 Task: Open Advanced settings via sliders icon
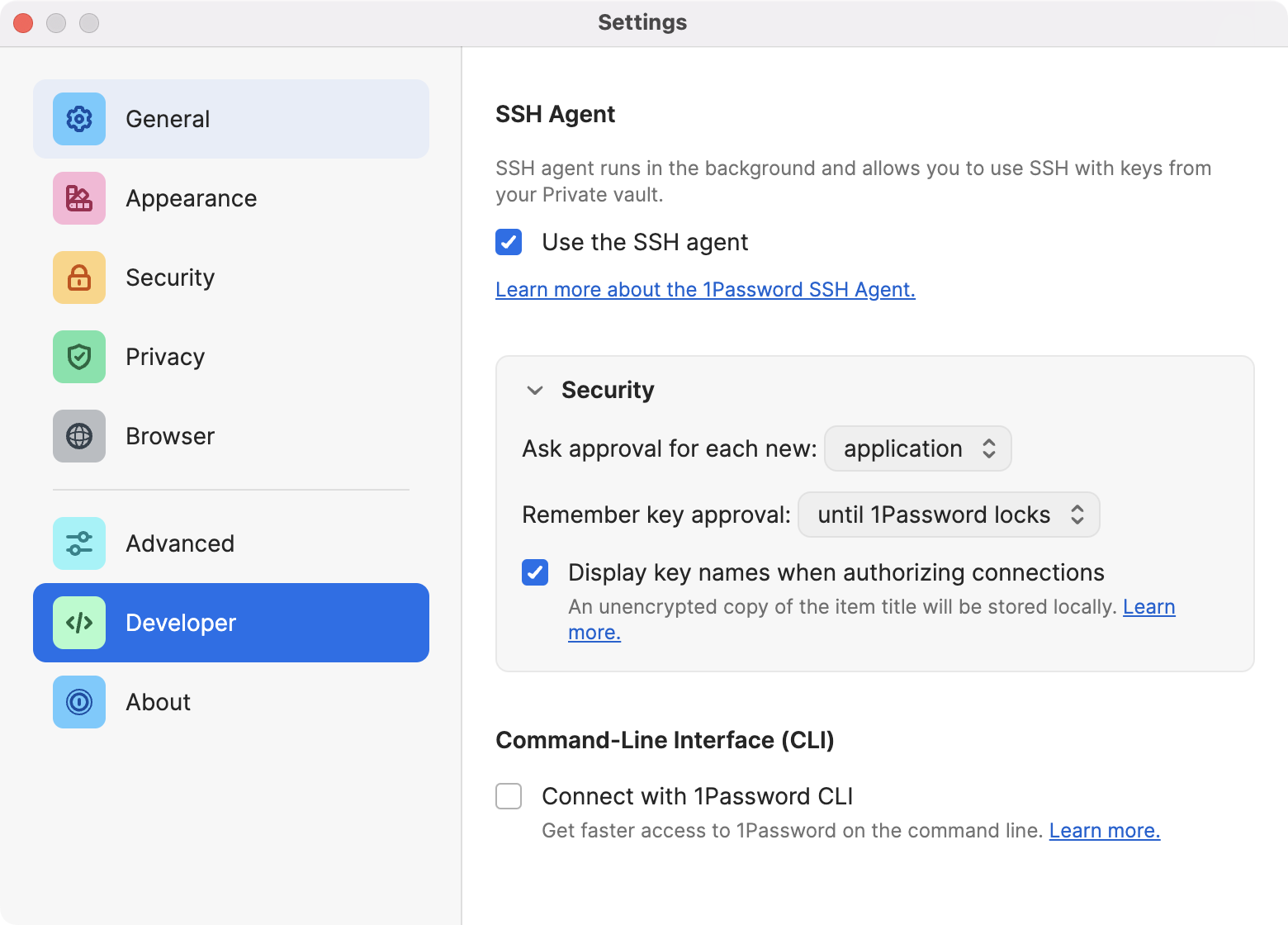click(x=78, y=543)
